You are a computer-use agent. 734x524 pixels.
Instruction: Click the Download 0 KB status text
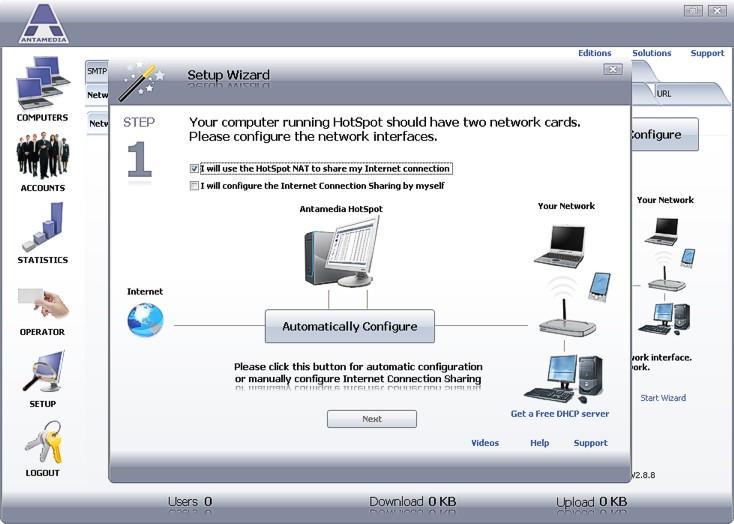[x=412, y=502]
